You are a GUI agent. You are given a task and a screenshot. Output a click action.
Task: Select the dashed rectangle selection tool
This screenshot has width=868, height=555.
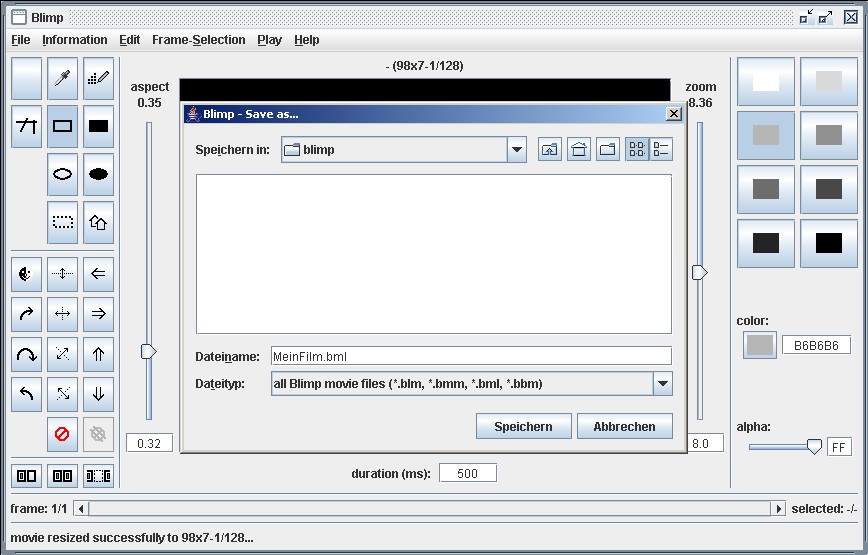pyautogui.click(x=62, y=222)
